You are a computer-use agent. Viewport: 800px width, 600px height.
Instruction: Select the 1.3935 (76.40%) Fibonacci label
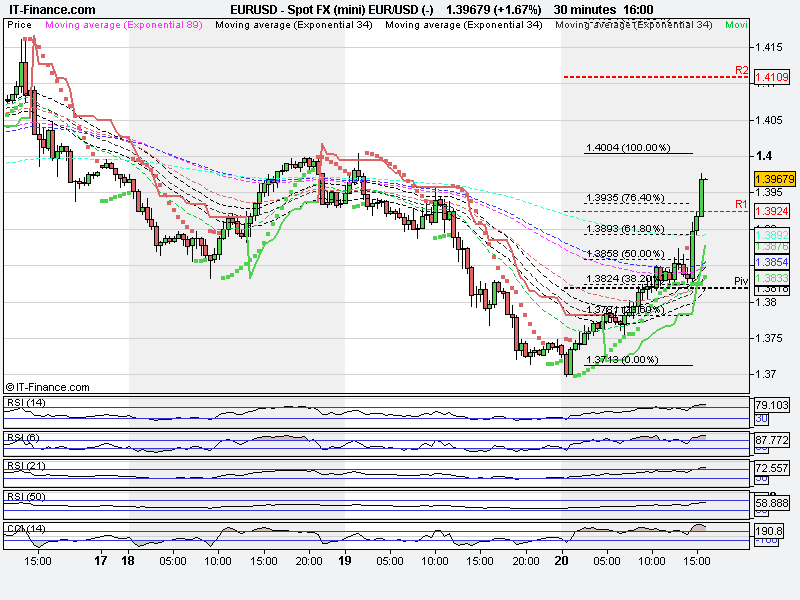[626, 197]
